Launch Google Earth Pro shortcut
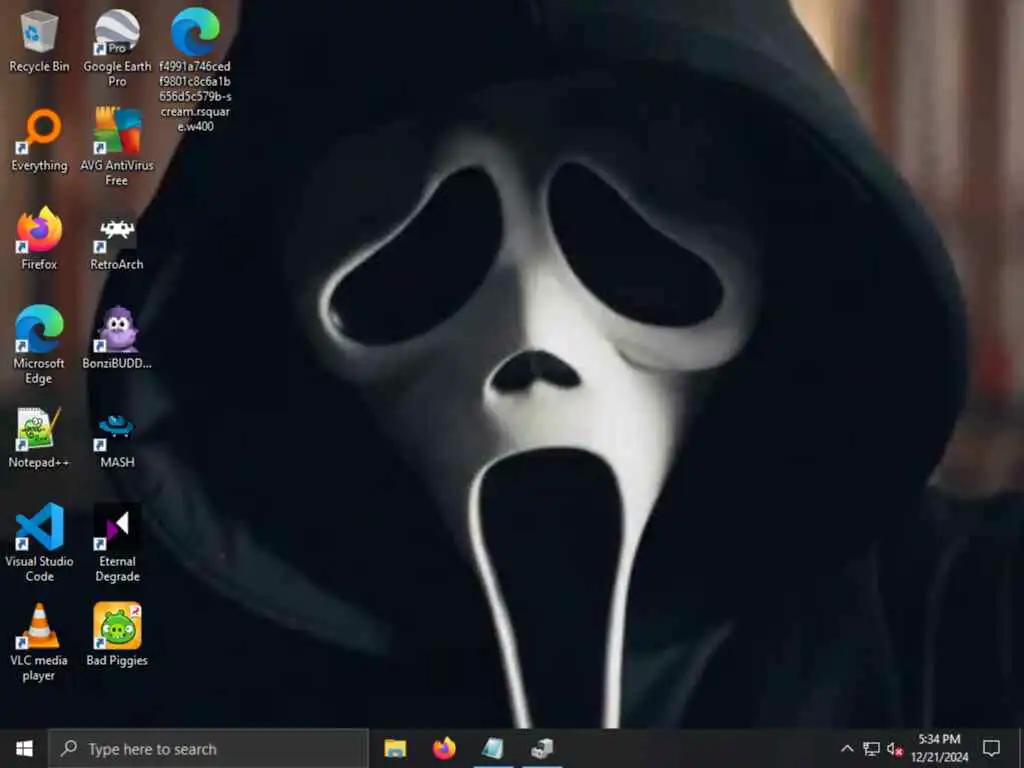1024x768 pixels. tap(117, 47)
